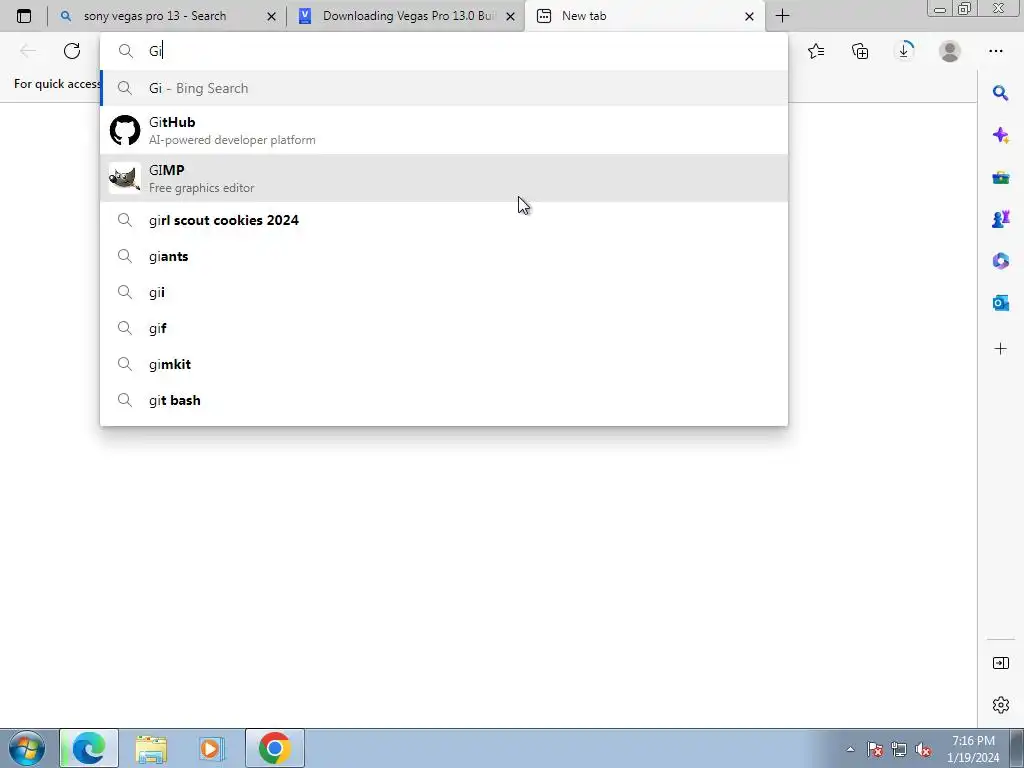Show the Downloads progress icon
Viewport: 1024px width, 768px height.
click(904, 51)
